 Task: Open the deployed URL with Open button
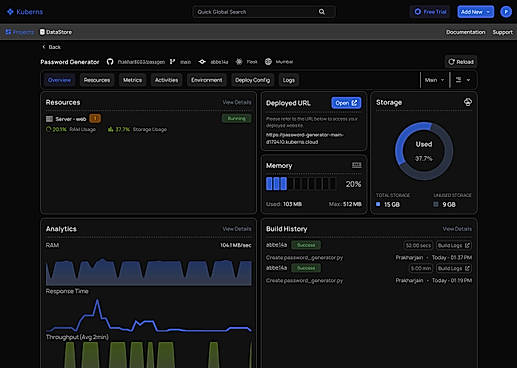(346, 103)
